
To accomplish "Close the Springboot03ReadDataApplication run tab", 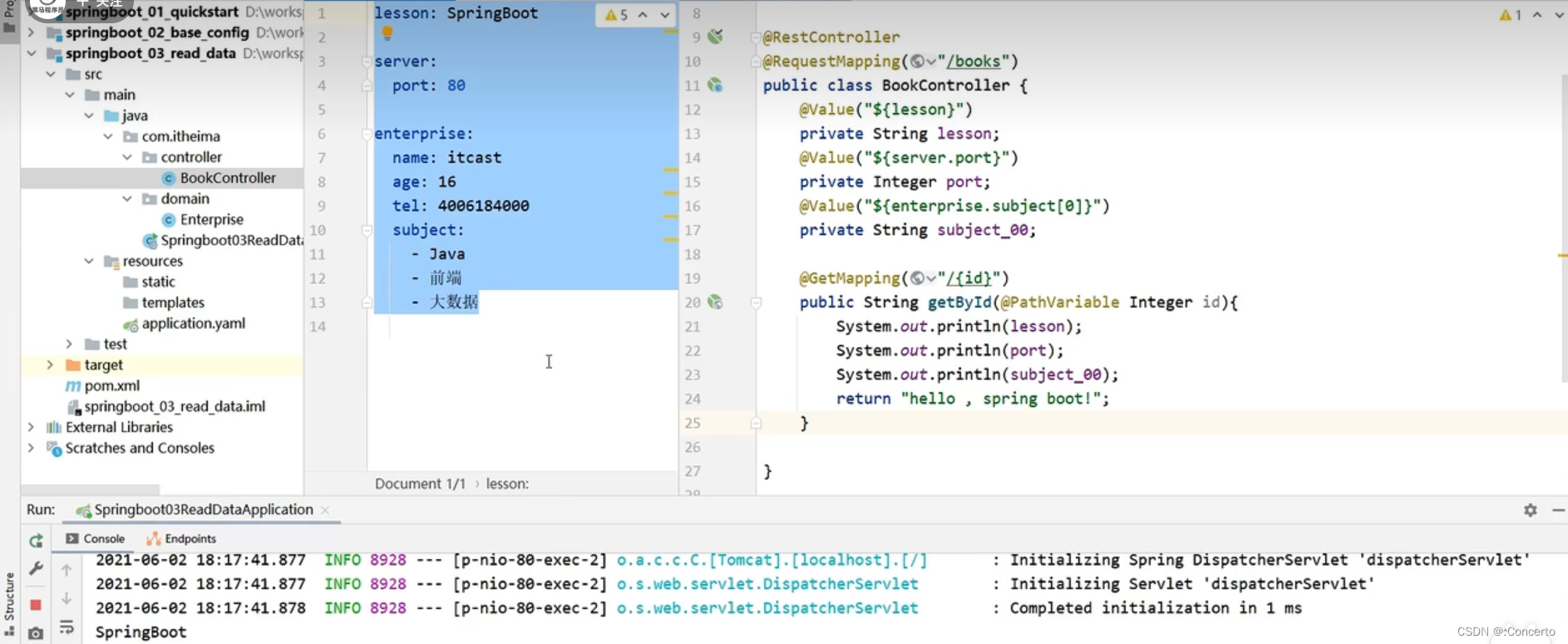I will pos(325,509).
